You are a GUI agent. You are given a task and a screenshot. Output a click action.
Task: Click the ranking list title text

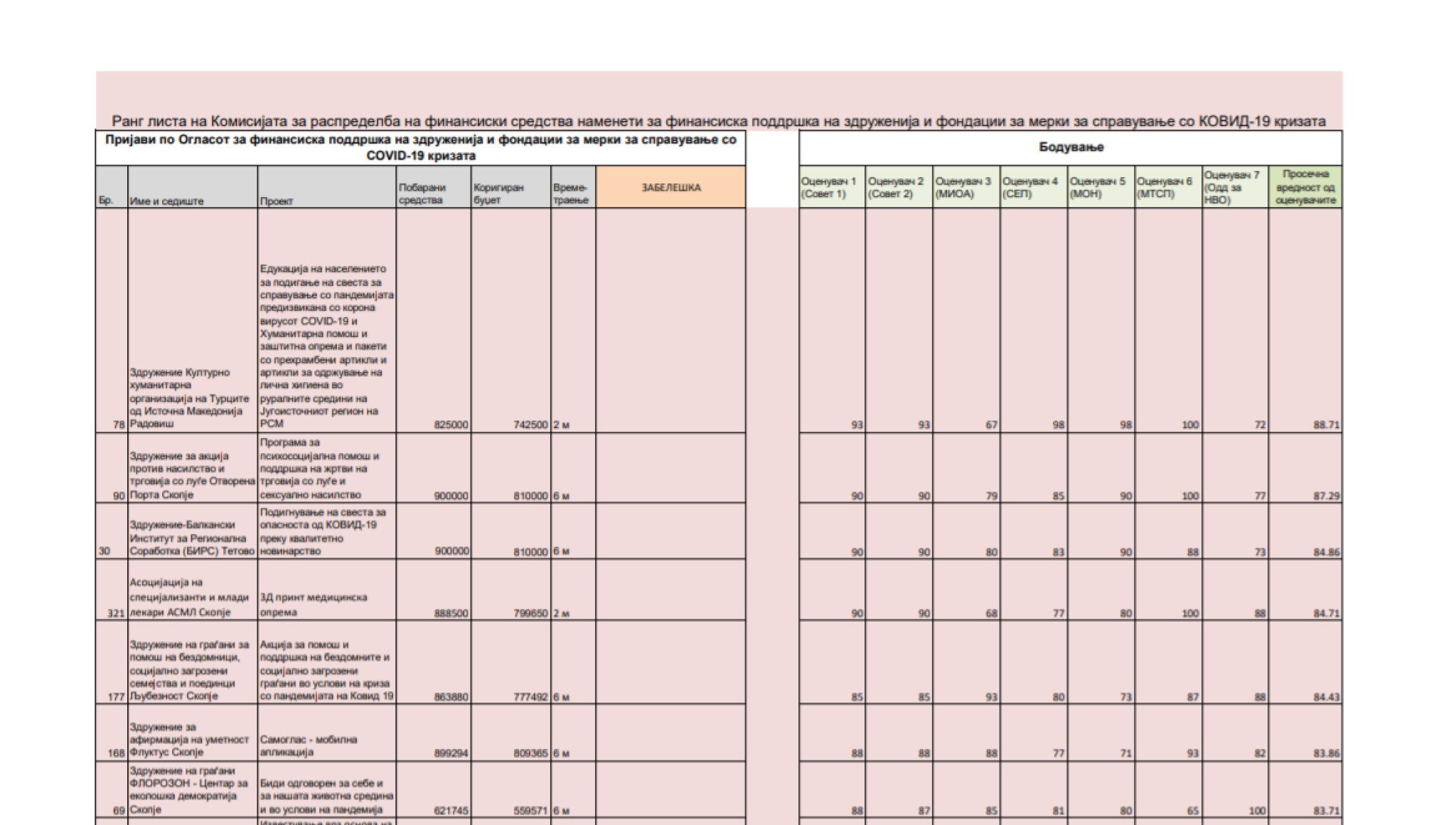point(718,122)
